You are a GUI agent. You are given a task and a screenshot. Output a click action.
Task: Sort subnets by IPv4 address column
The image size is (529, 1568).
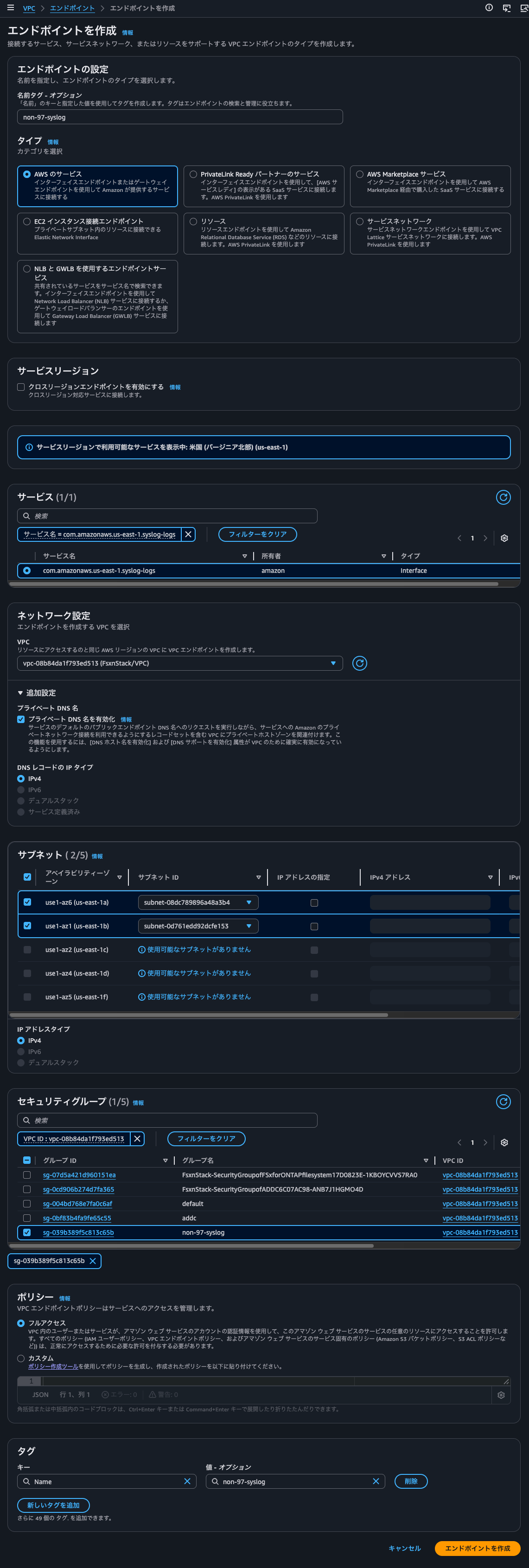[x=490, y=877]
